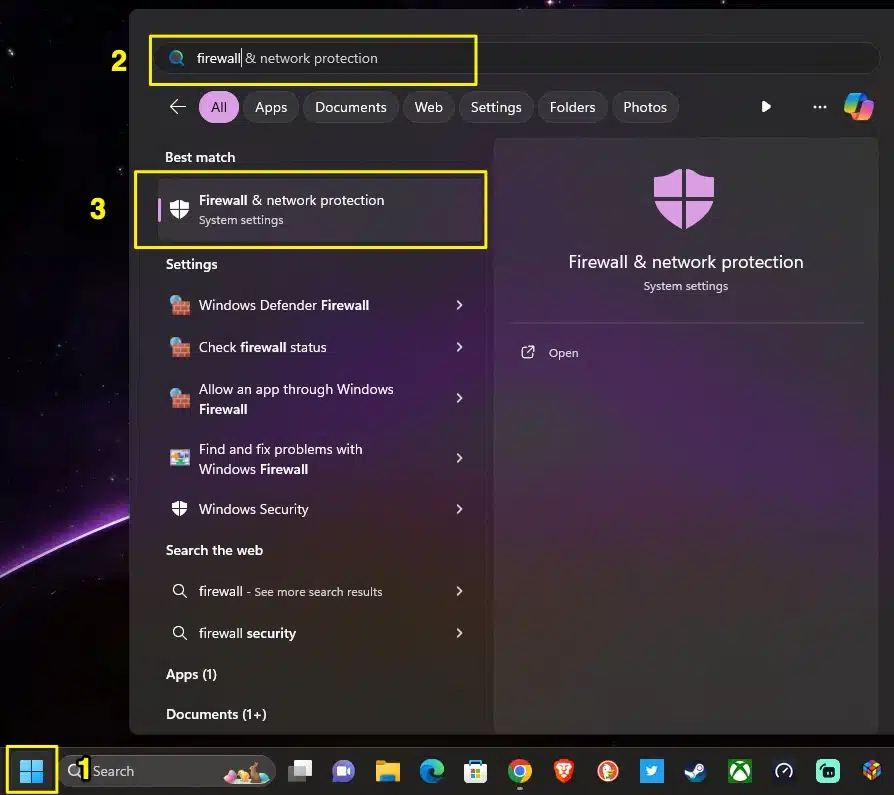Click large shield icon in preview pane
The width and height of the screenshot is (894, 795).
[684, 198]
